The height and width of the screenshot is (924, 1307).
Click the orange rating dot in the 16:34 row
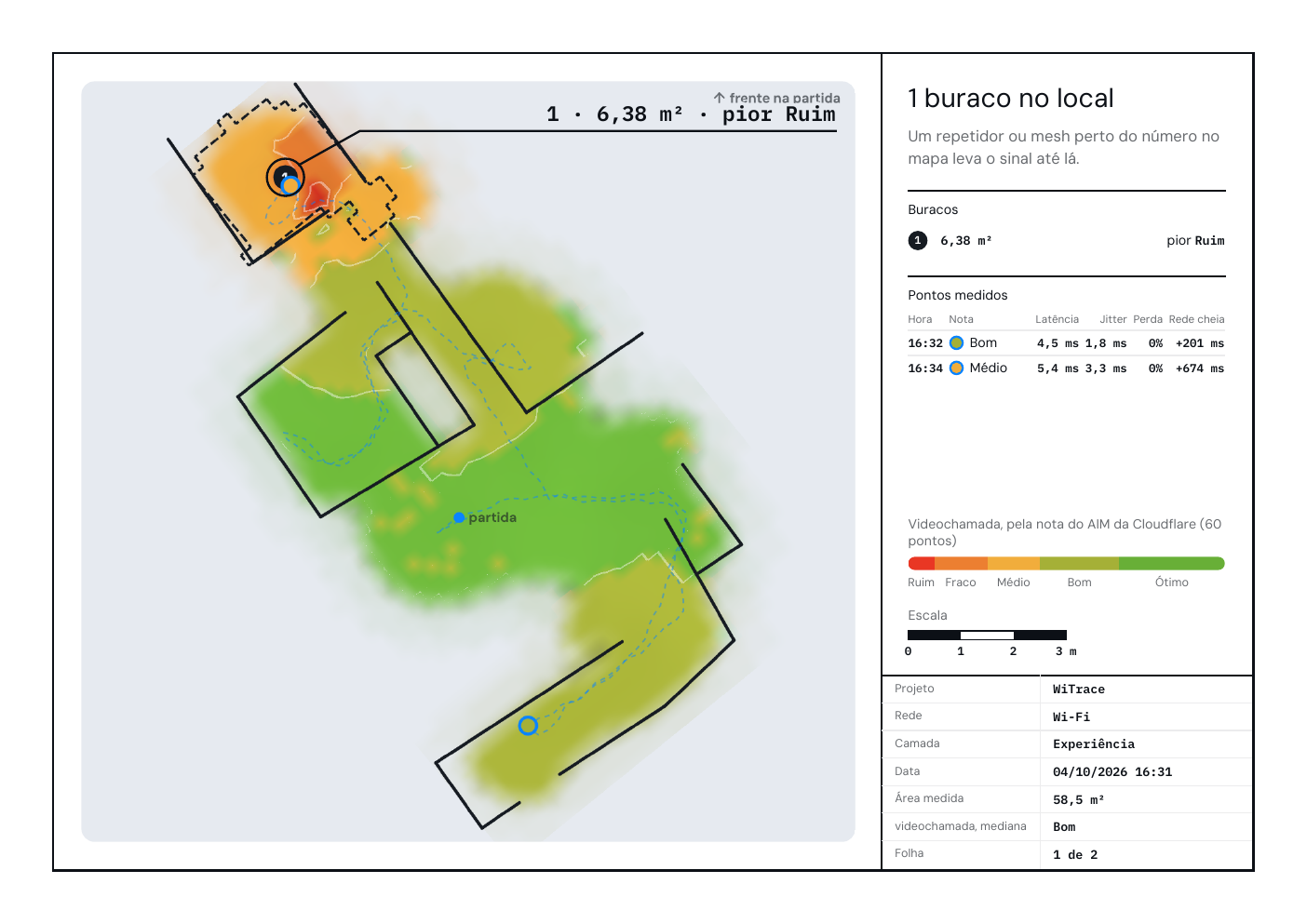tap(956, 368)
